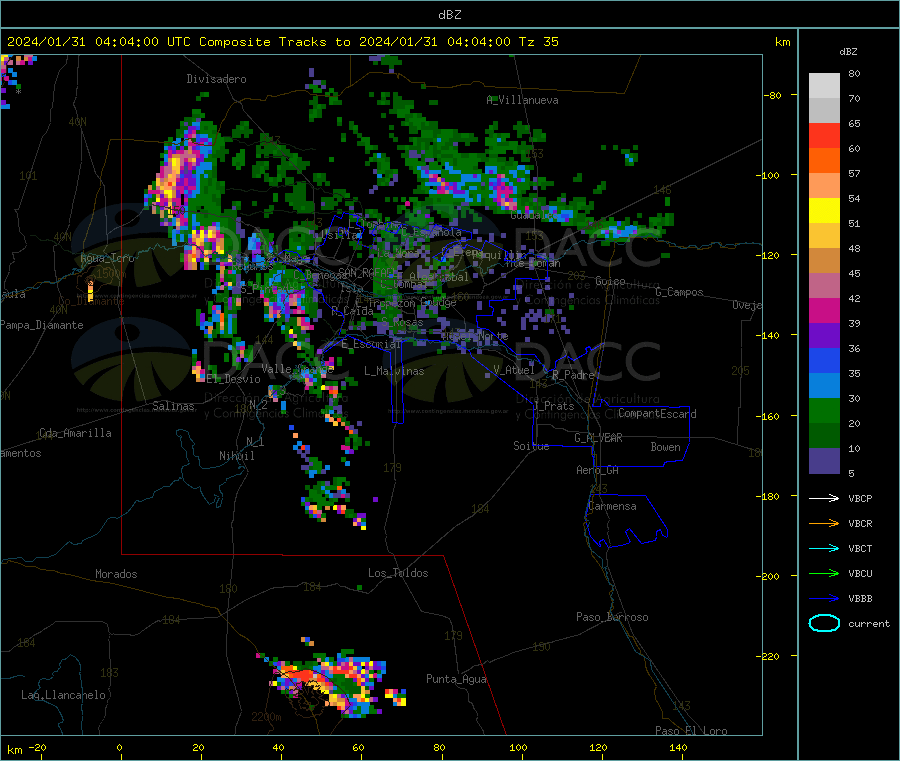Image resolution: width=900 pixels, height=761 pixels.
Task: Click the R_Padre map label
Action: coord(573,375)
